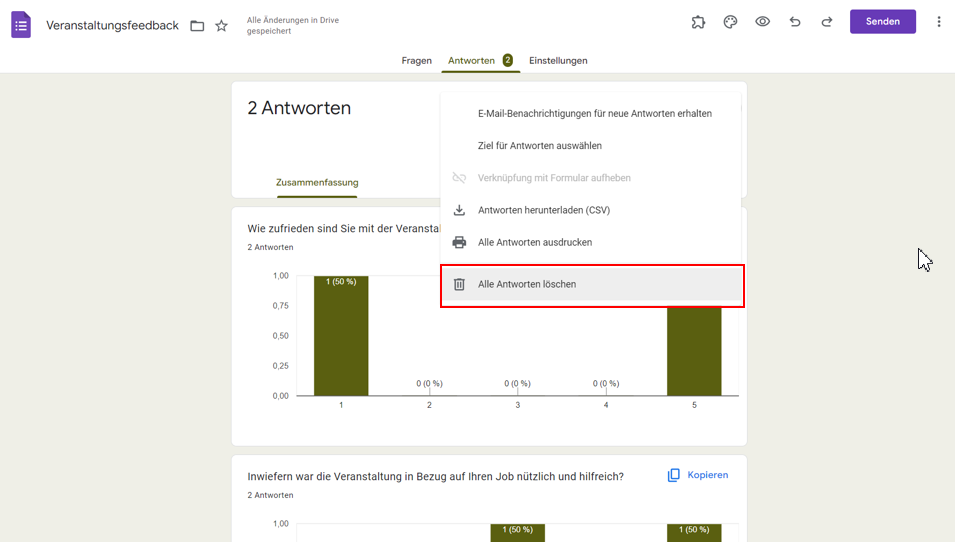The height and width of the screenshot is (542, 955).
Task: Click the printer icon in menu
Action: (x=459, y=242)
